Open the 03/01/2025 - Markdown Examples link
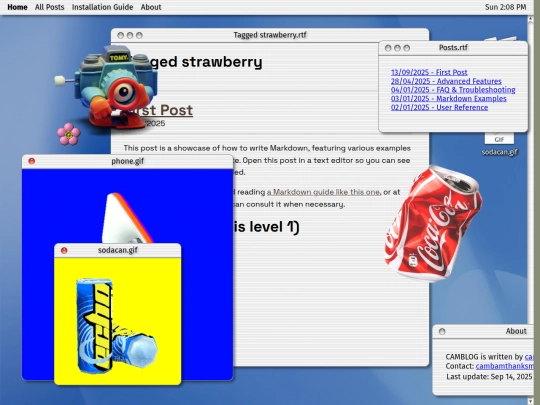Viewport: 540px width, 405px height. (448, 98)
